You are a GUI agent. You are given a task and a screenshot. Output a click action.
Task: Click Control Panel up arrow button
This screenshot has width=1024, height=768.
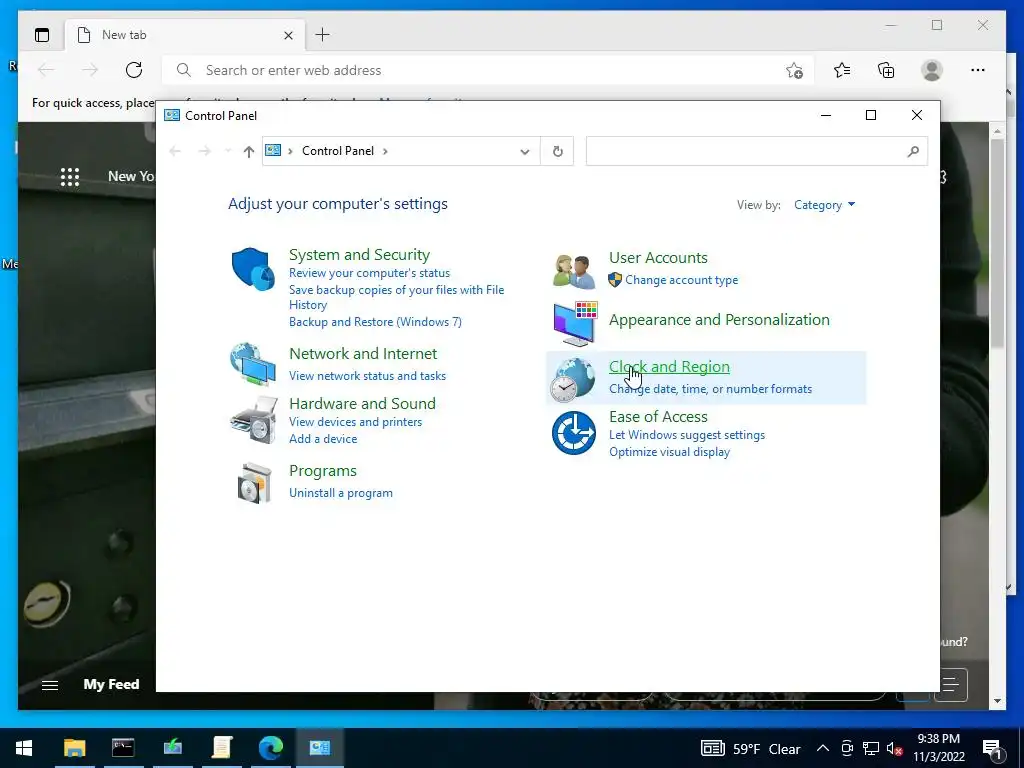[248, 152]
